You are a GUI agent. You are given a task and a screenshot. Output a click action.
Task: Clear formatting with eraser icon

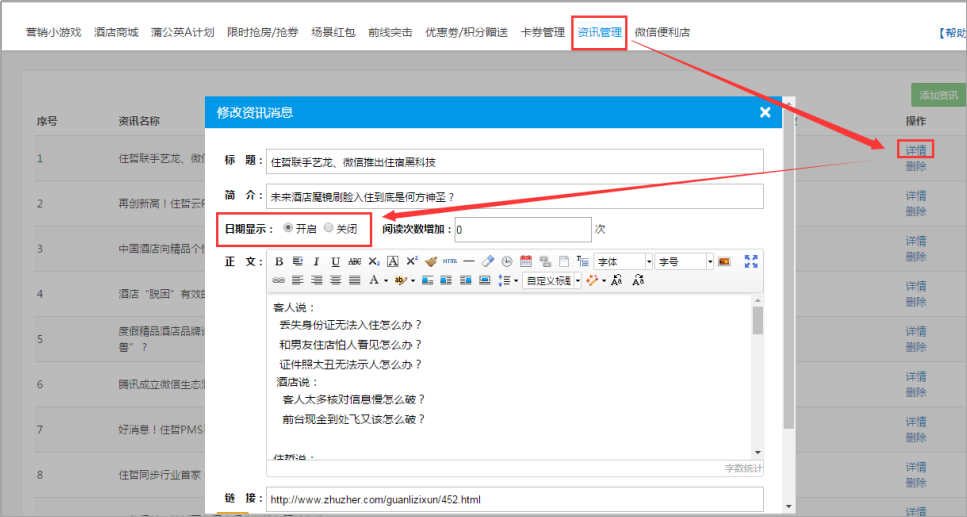pyautogui.click(x=488, y=262)
